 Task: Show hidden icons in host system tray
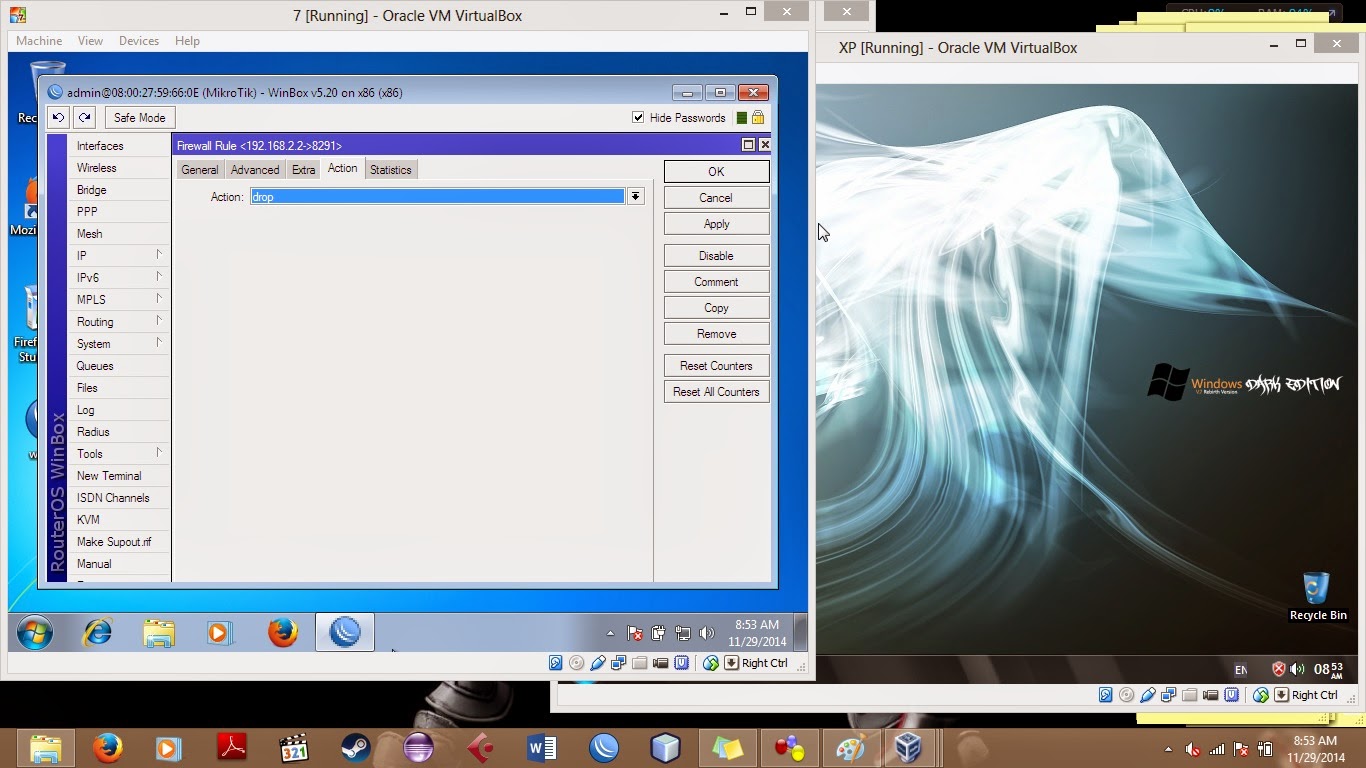[x=1168, y=749]
